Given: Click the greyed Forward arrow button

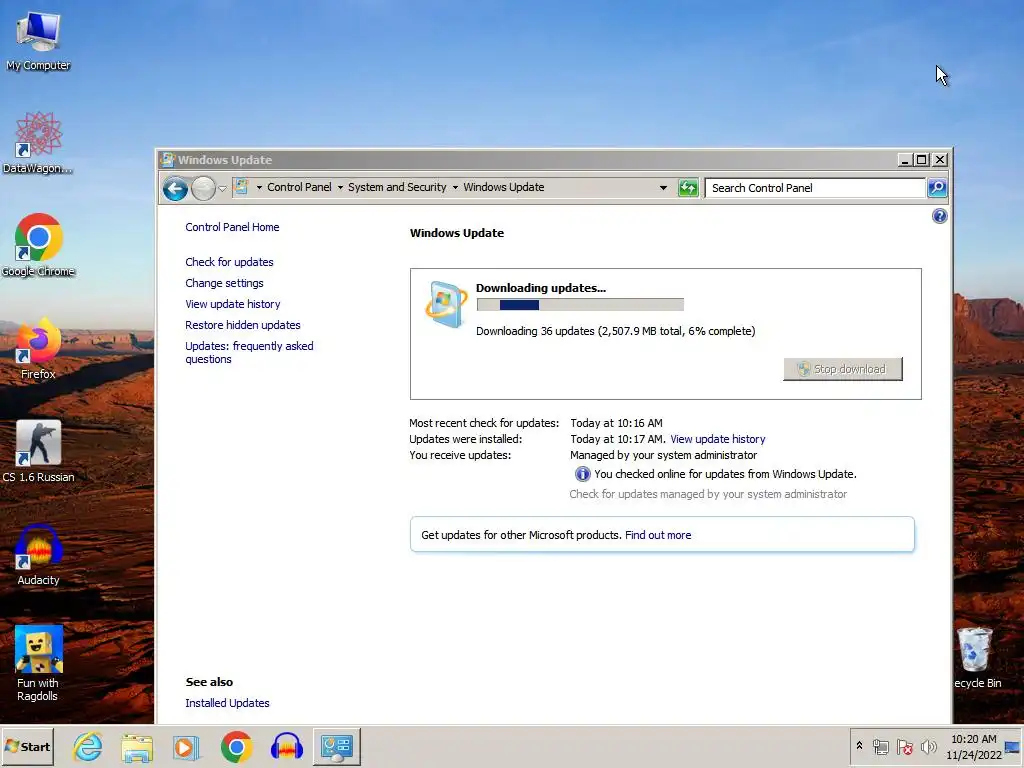Looking at the screenshot, I should click(x=203, y=189).
